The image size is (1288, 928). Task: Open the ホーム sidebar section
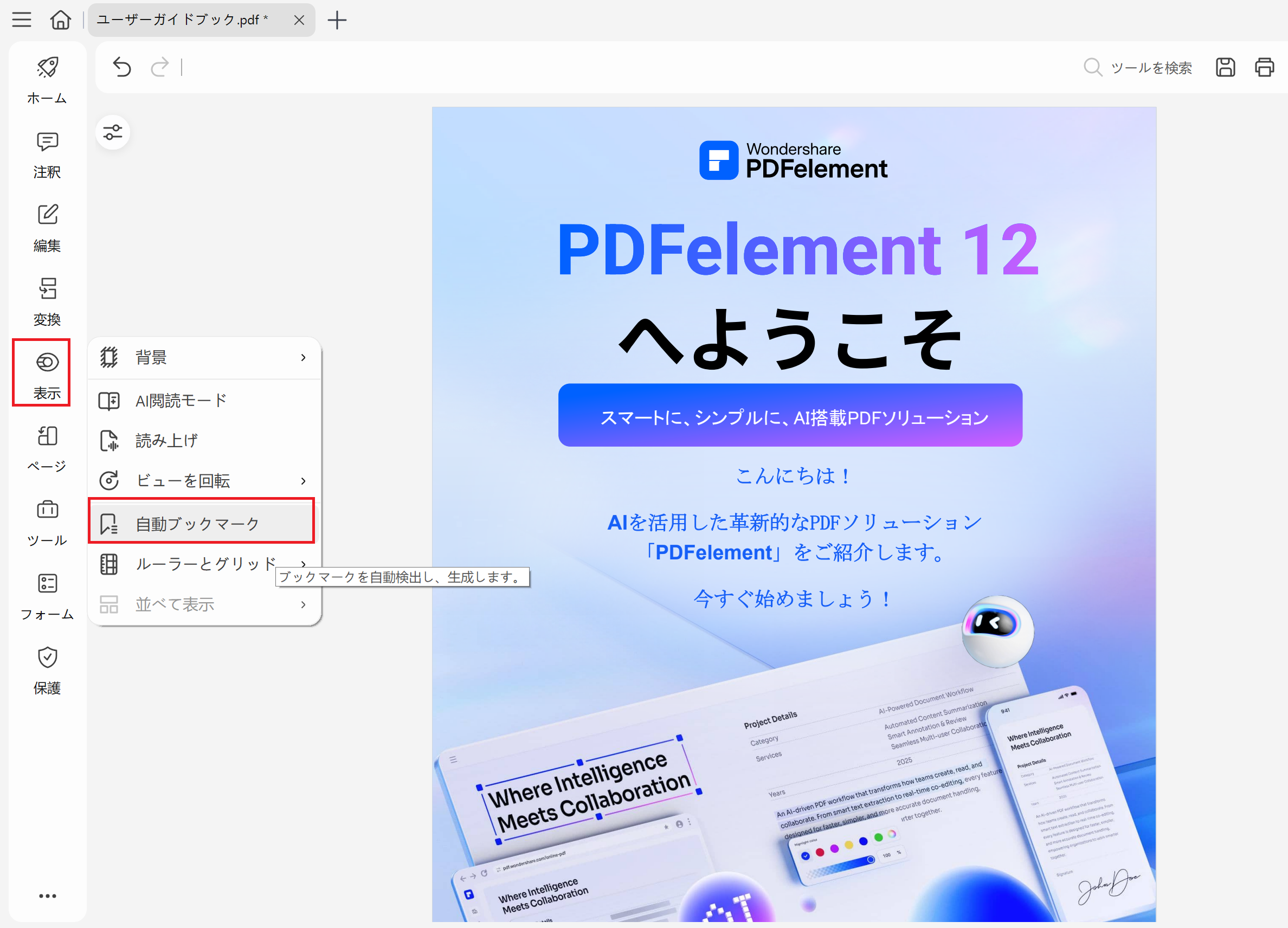point(47,80)
